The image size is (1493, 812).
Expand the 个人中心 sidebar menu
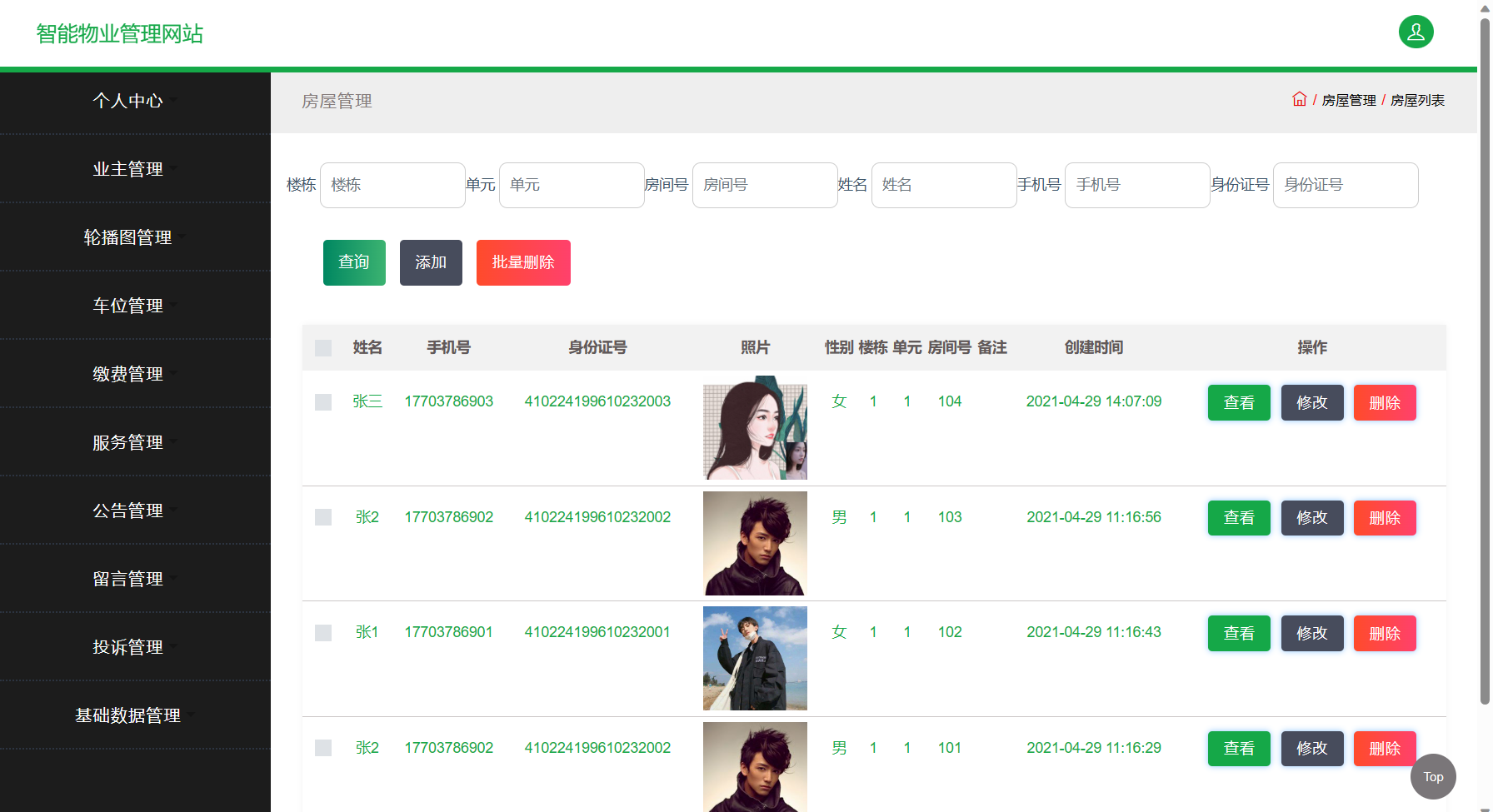[135, 101]
